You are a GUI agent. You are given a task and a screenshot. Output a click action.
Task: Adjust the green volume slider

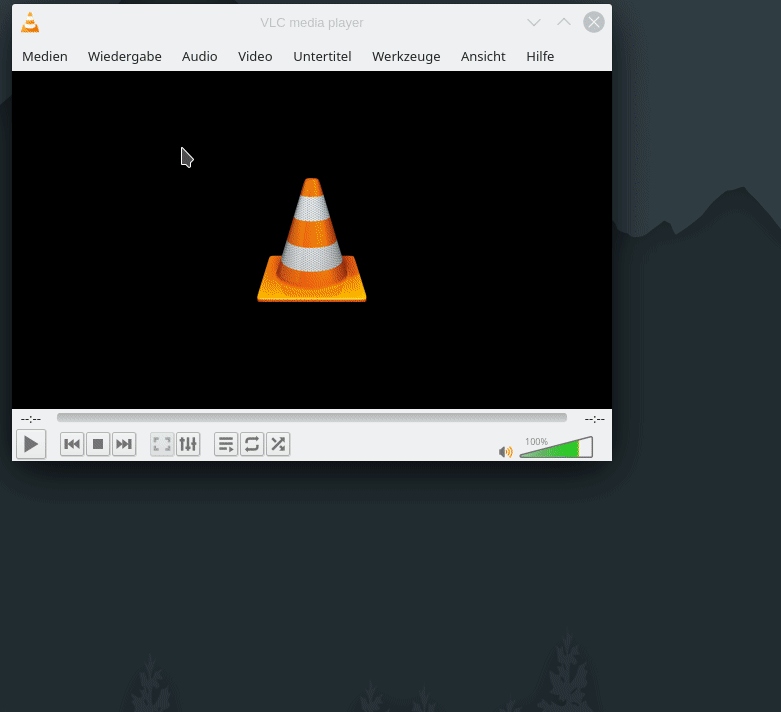pyautogui.click(x=556, y=447)
